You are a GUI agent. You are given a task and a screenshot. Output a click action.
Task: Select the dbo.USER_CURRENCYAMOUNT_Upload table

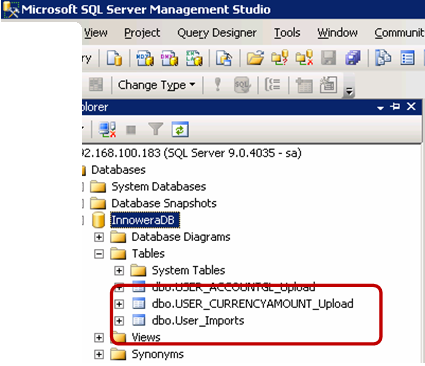pos(253,304)
